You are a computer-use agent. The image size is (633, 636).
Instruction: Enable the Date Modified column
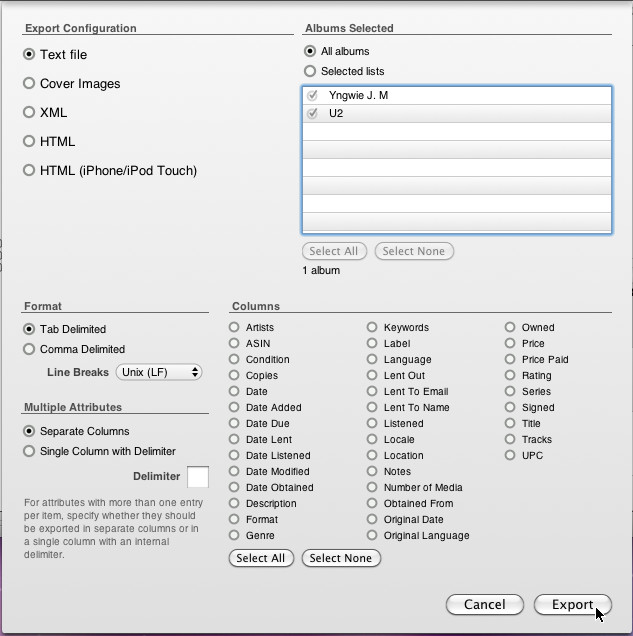coord(234,471)
